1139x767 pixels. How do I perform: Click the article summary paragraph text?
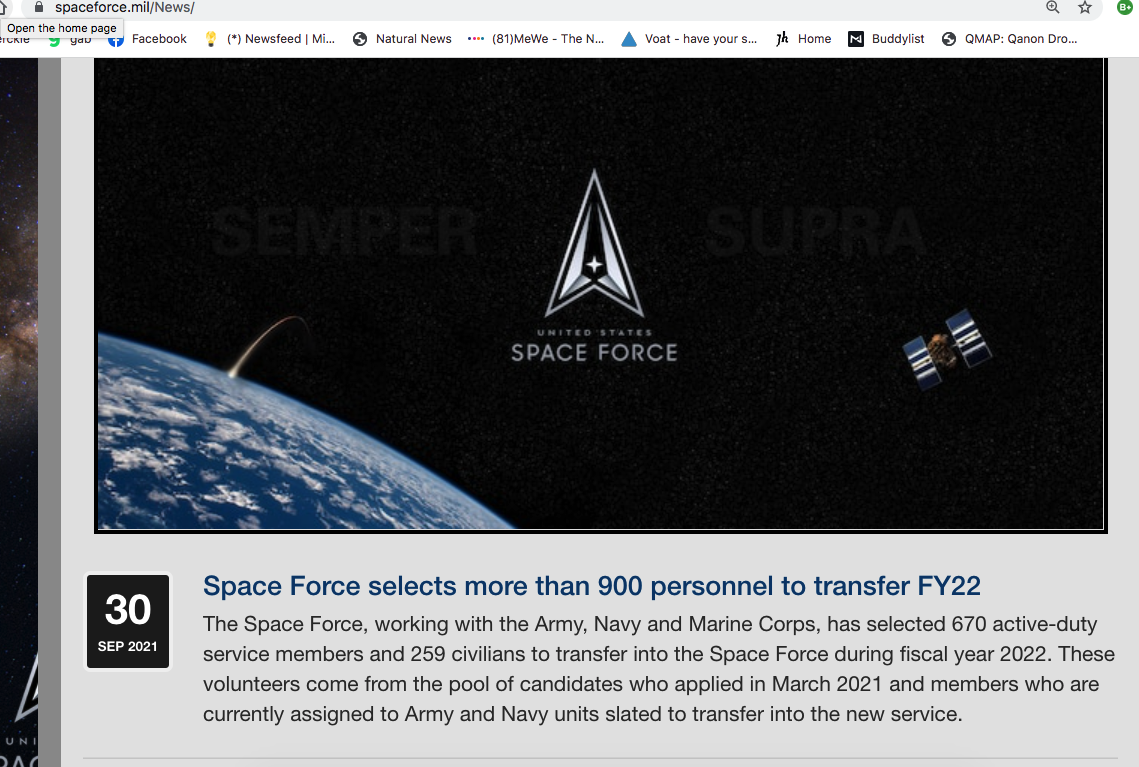point(658,669)
